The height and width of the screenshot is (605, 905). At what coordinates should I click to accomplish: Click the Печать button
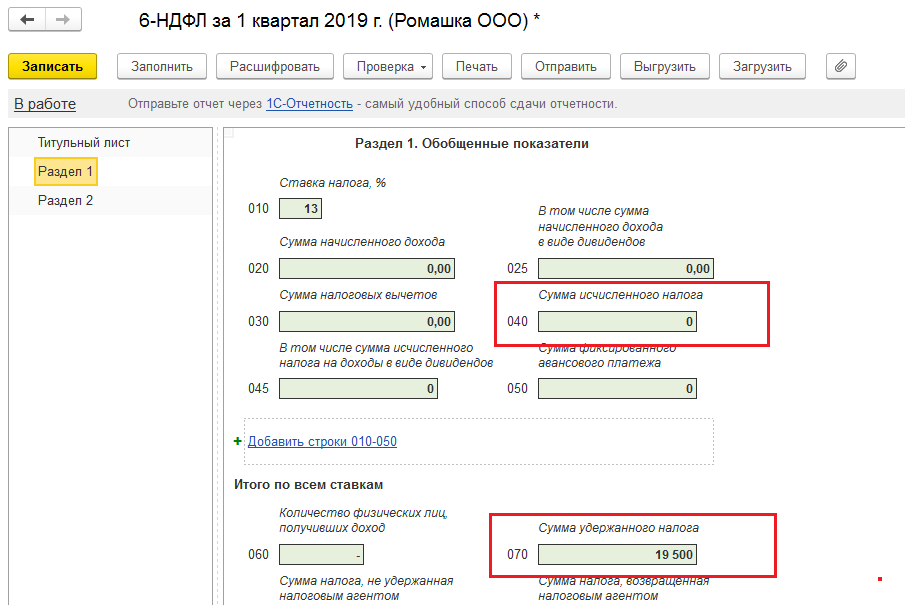(476, 66)
